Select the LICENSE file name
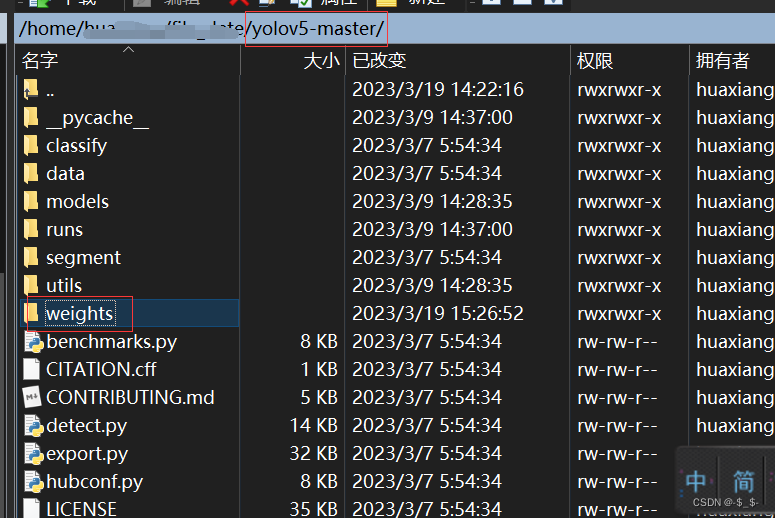Image resolution: width=775 pixels, height=518 pixels. click(x=81, y=509)
